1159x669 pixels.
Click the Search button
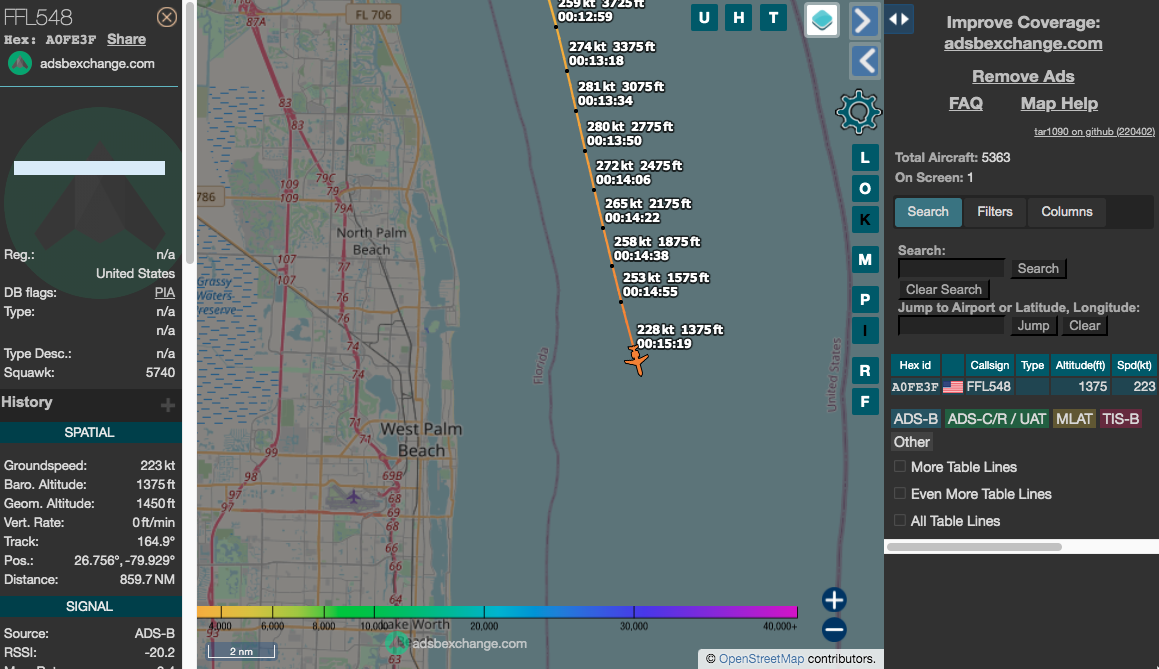[1038, 268]
